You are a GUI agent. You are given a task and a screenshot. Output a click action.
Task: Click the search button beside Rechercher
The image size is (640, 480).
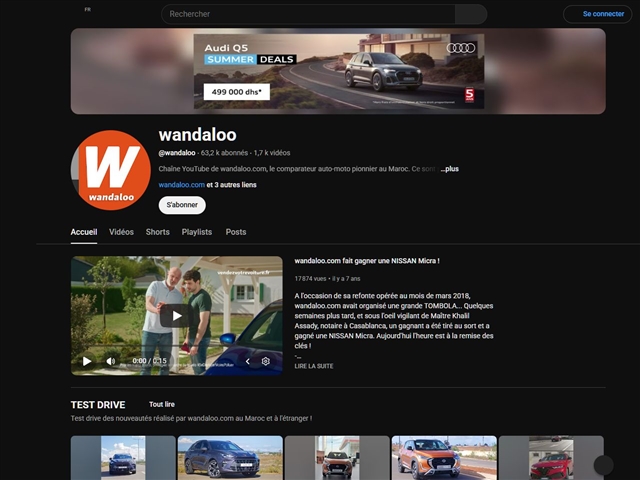pos(471,14)
